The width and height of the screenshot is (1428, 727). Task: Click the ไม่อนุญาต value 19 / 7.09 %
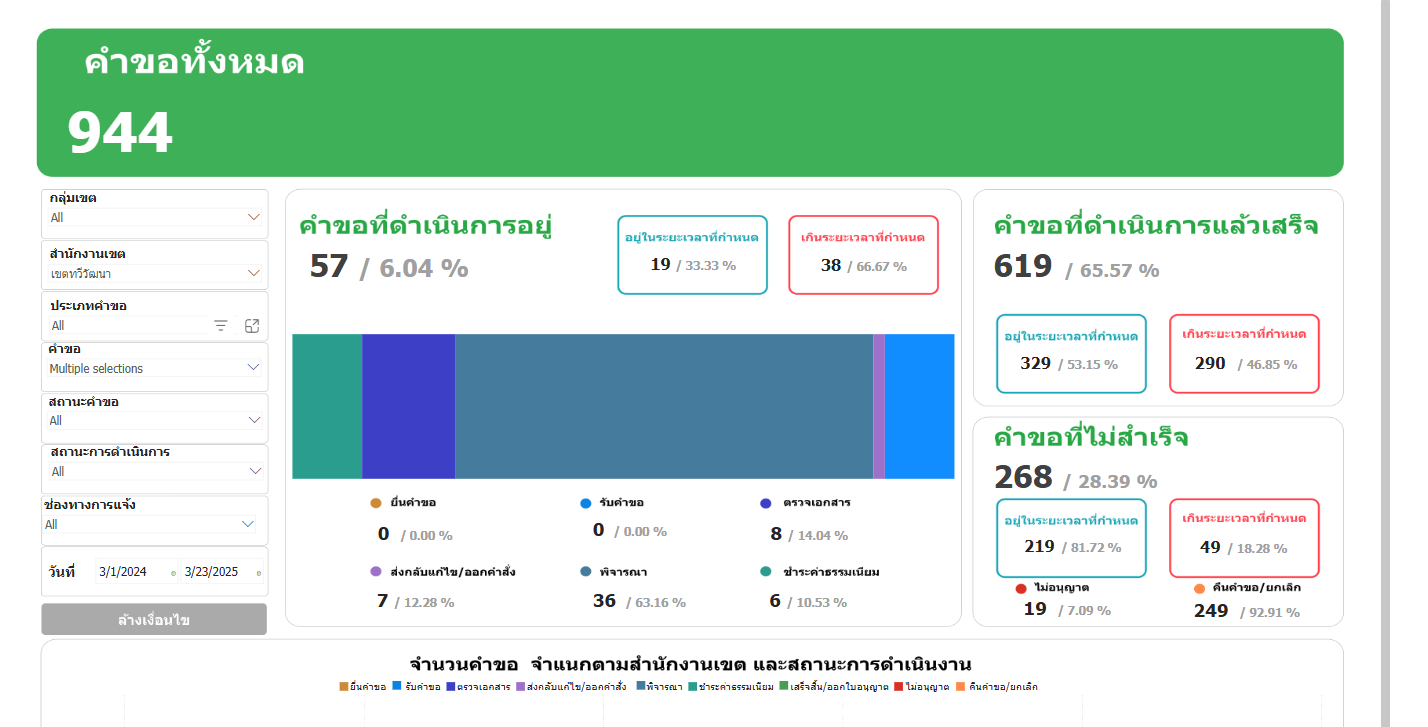pos(1067,609)
